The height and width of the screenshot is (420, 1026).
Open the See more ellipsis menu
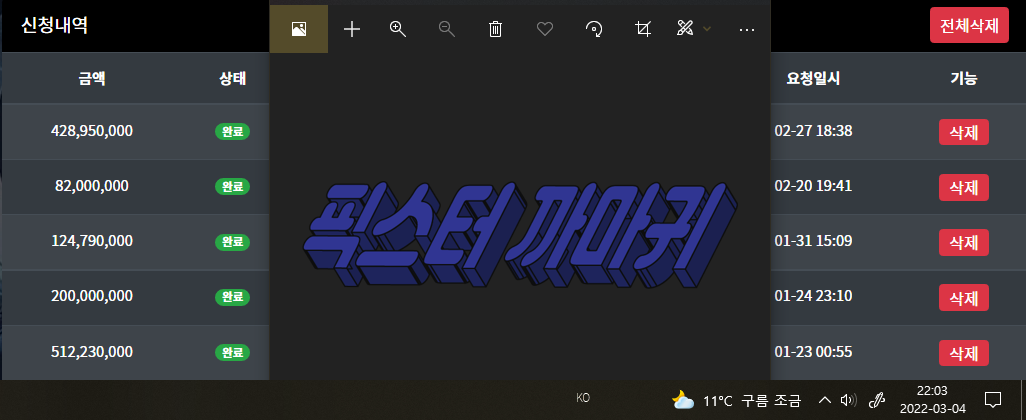click(x=747, y=29)
